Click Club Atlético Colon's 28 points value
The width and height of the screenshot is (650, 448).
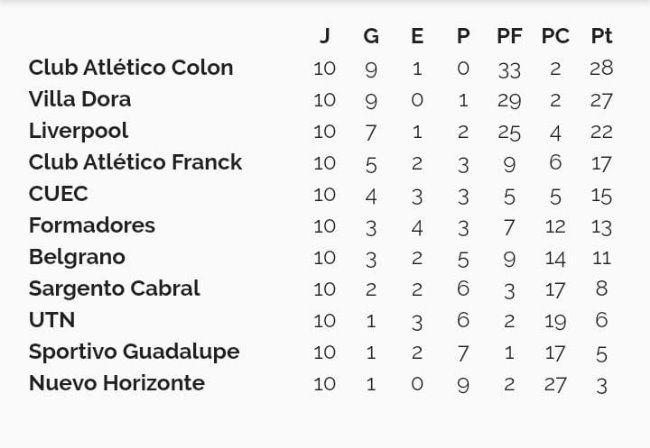(x=601, y=68)
